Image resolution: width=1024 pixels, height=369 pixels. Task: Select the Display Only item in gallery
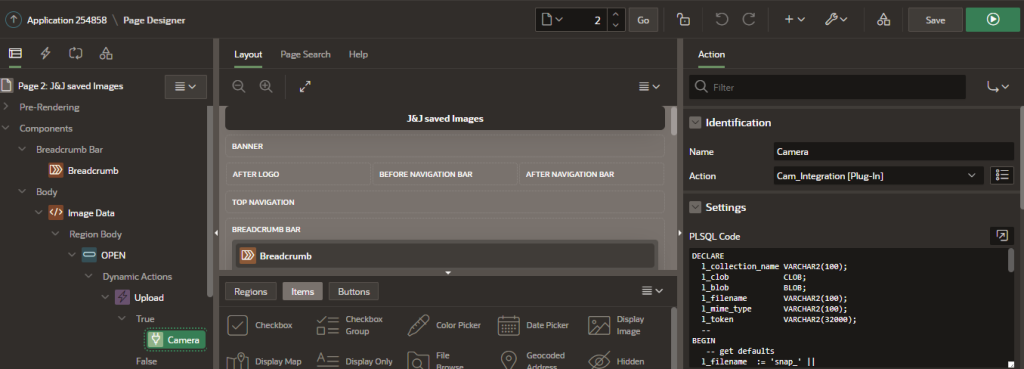click(x=355, y=361)
